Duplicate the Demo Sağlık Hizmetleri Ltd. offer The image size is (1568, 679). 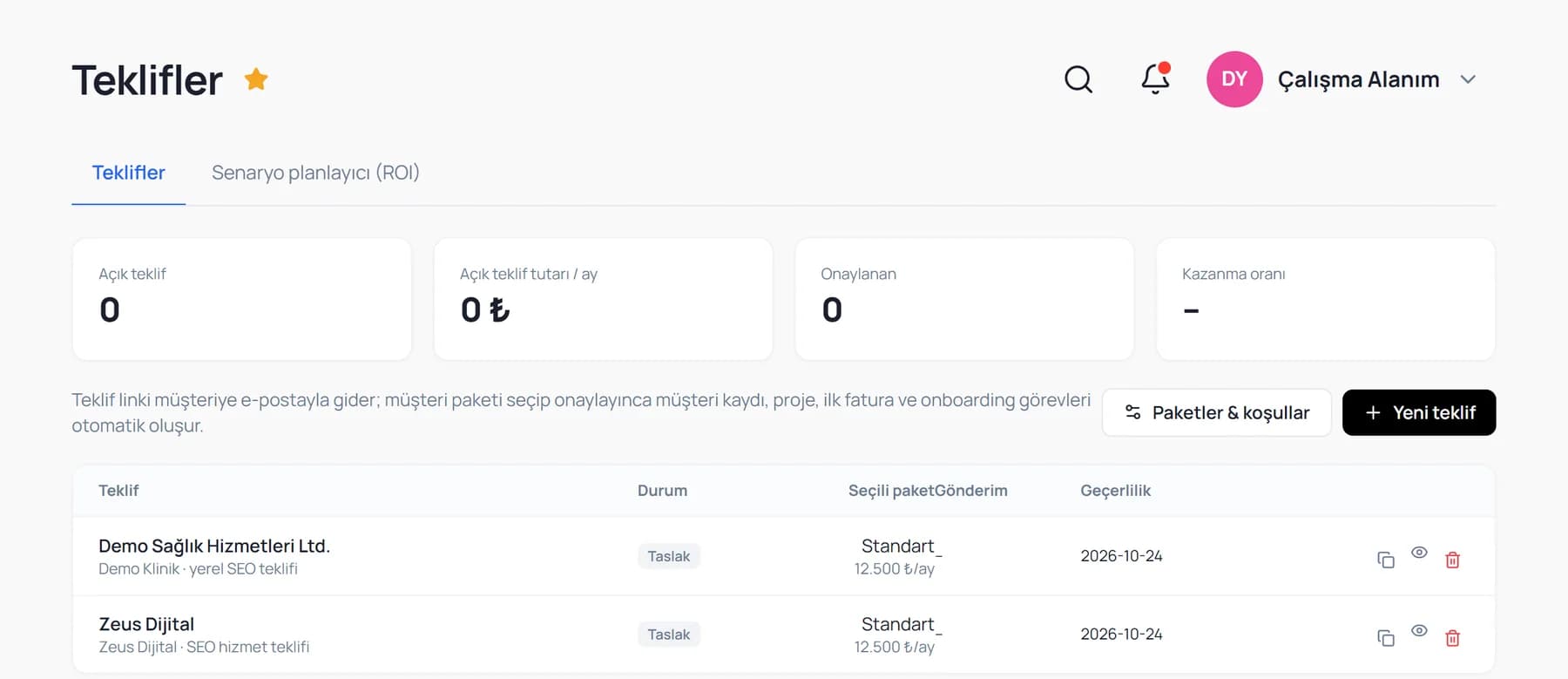click(x=1386, y=560)
